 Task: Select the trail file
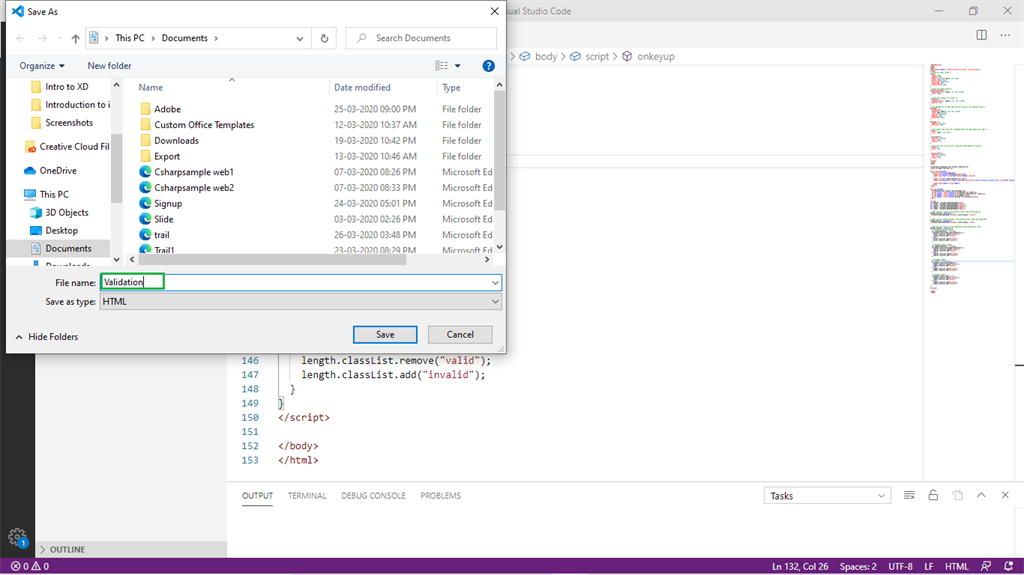161,235
